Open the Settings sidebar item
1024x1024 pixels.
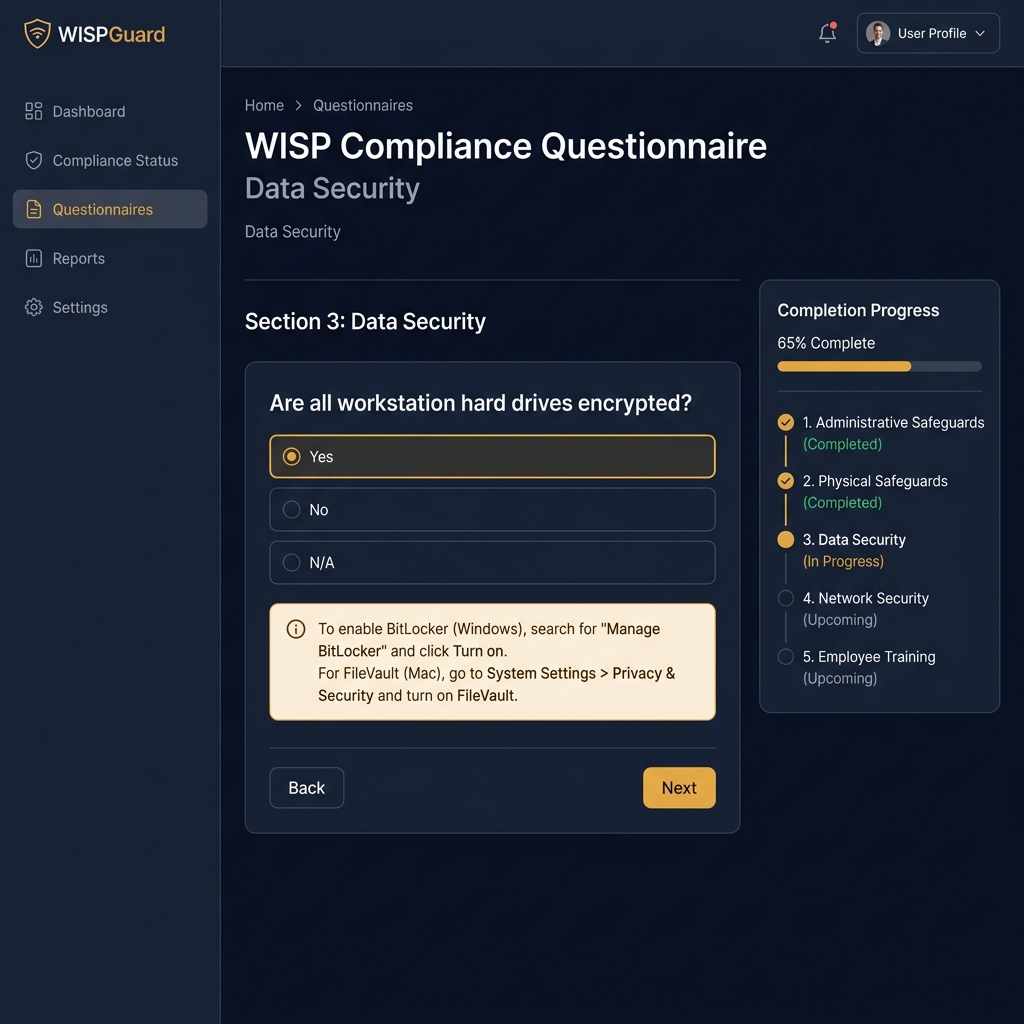click(110, 307)
